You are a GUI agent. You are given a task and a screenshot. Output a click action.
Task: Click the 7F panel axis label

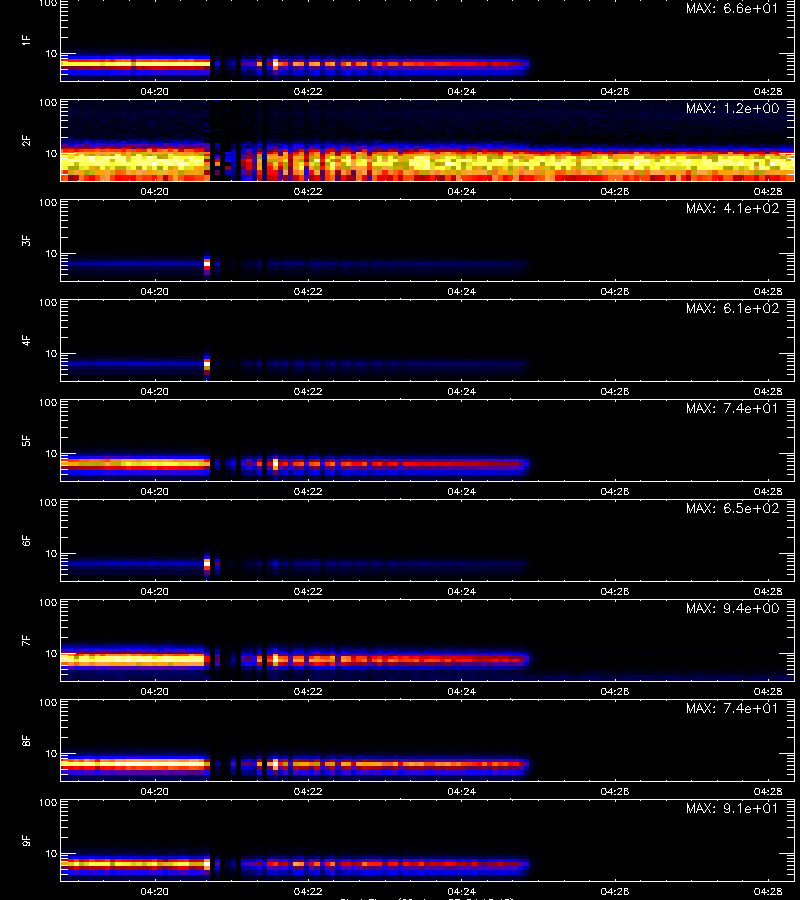[26, 640]
